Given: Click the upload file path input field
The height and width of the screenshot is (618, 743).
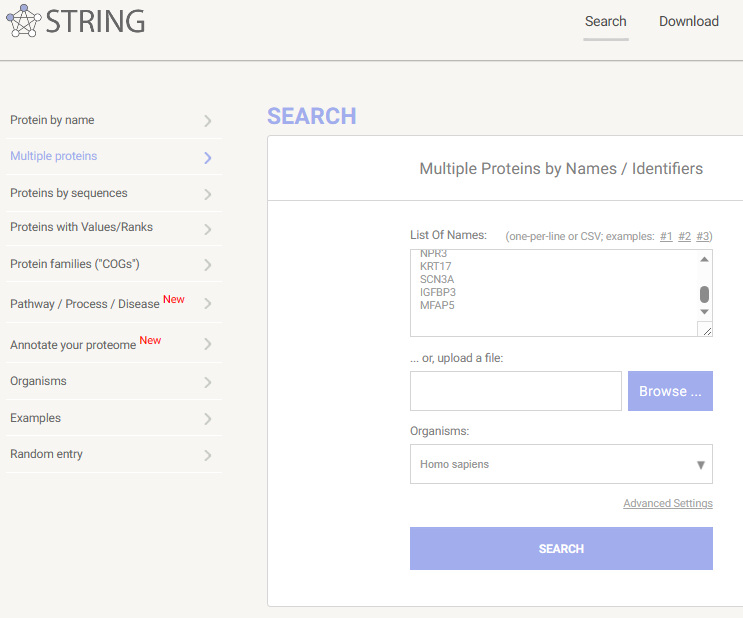Looking at the screenshot, I should tap(516, 391).
